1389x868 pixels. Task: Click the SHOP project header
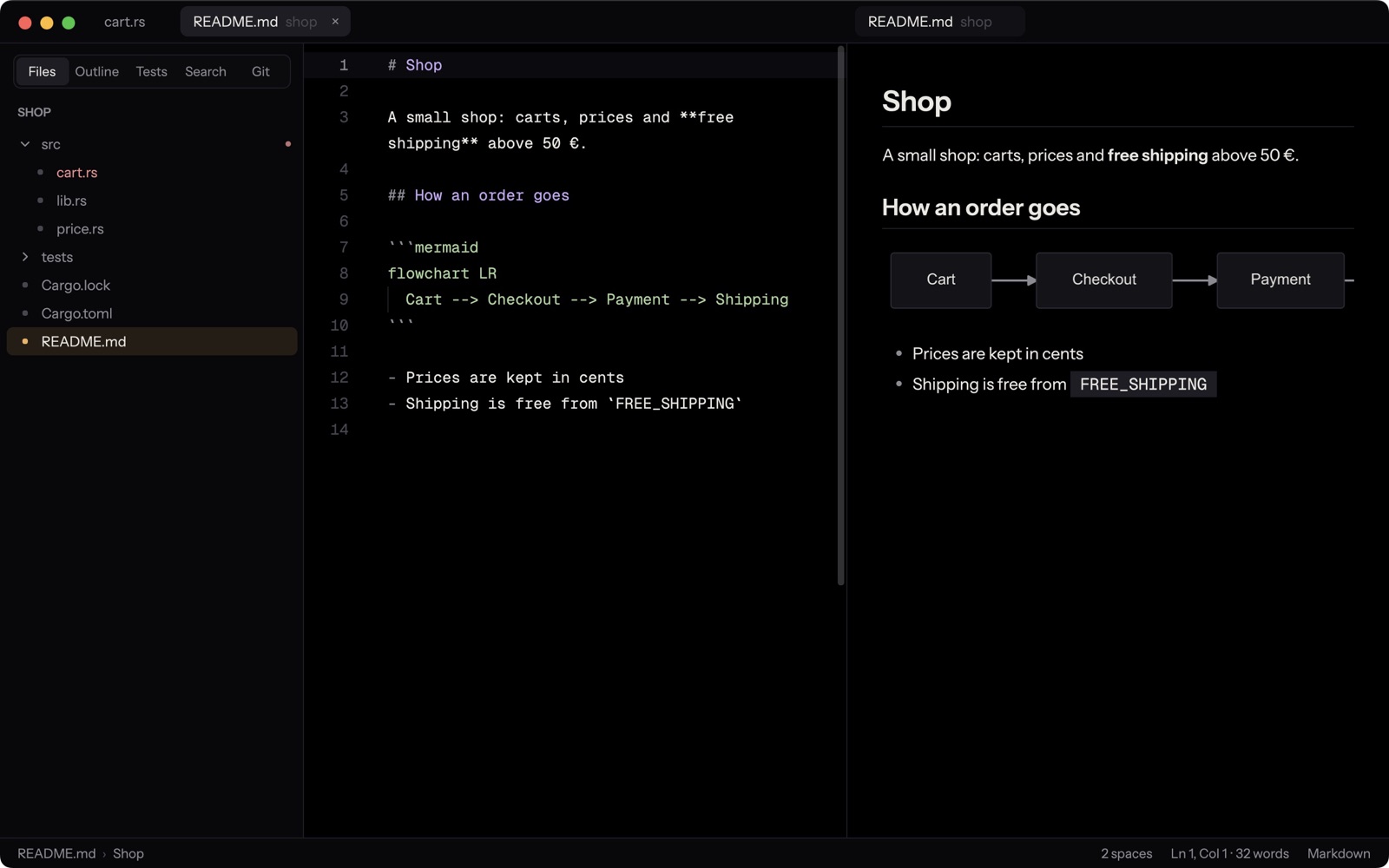pyautogui.click(x=34, y=112)
